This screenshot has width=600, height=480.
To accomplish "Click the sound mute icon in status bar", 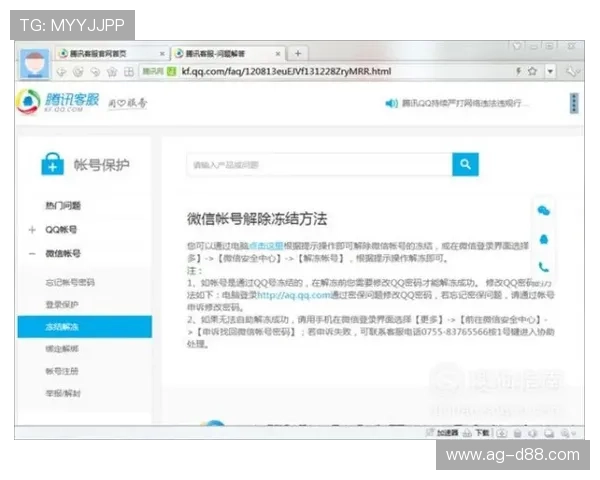I will (x=533, y=433).
